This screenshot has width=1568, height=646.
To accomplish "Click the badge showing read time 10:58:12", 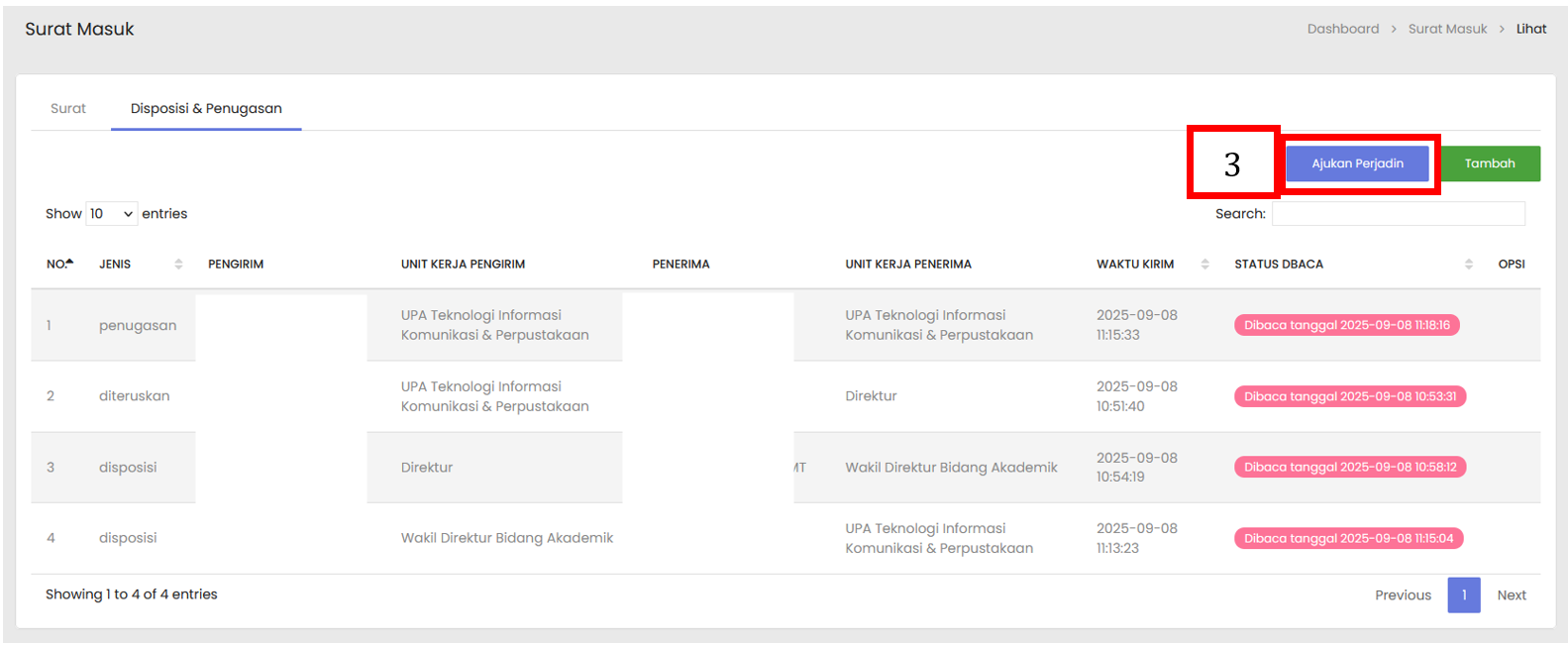I will [1349, 467].
